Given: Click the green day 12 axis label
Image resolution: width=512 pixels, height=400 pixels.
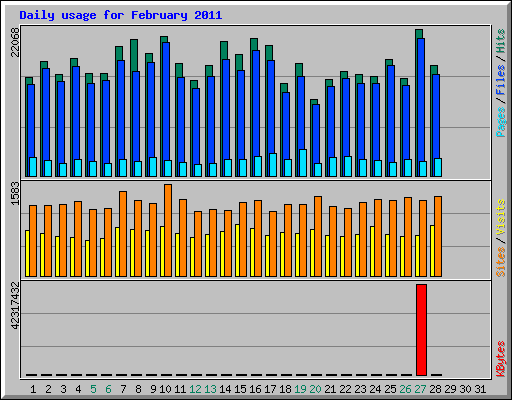Looking at the screenshot, I should tap(195, 389).
